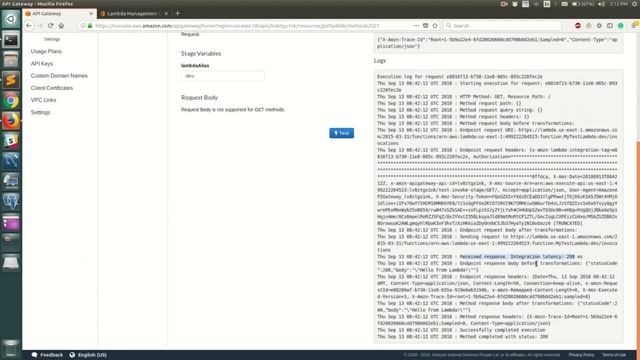Click the Firefox search box

click(x=502, y=25)
